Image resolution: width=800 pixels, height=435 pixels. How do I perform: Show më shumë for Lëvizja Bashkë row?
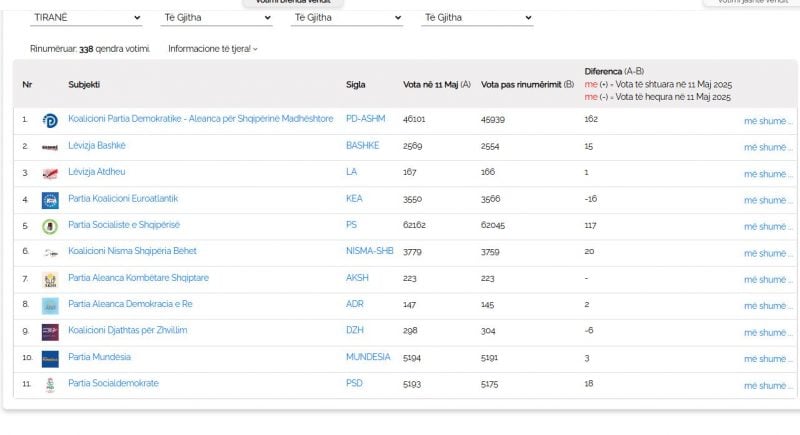coord(768,147)
